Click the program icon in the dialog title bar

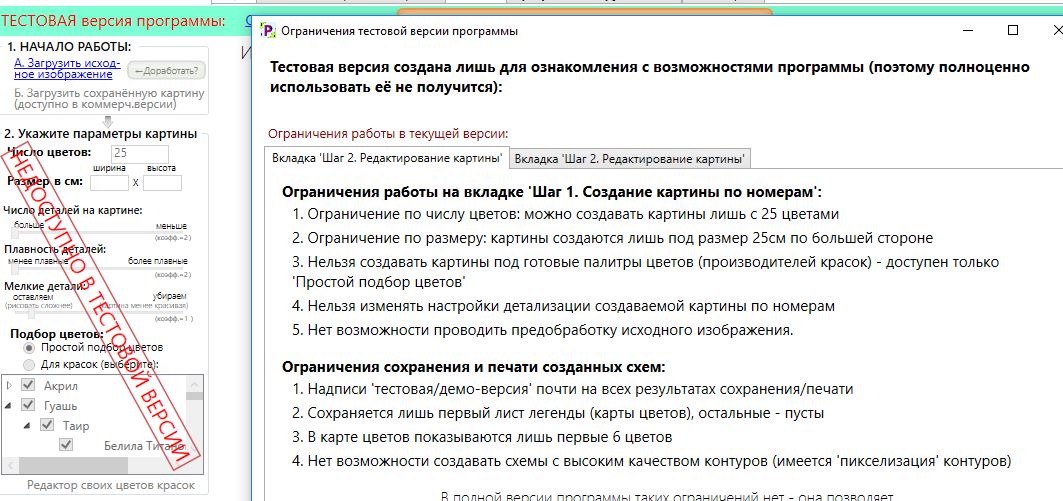coord(268,31)
